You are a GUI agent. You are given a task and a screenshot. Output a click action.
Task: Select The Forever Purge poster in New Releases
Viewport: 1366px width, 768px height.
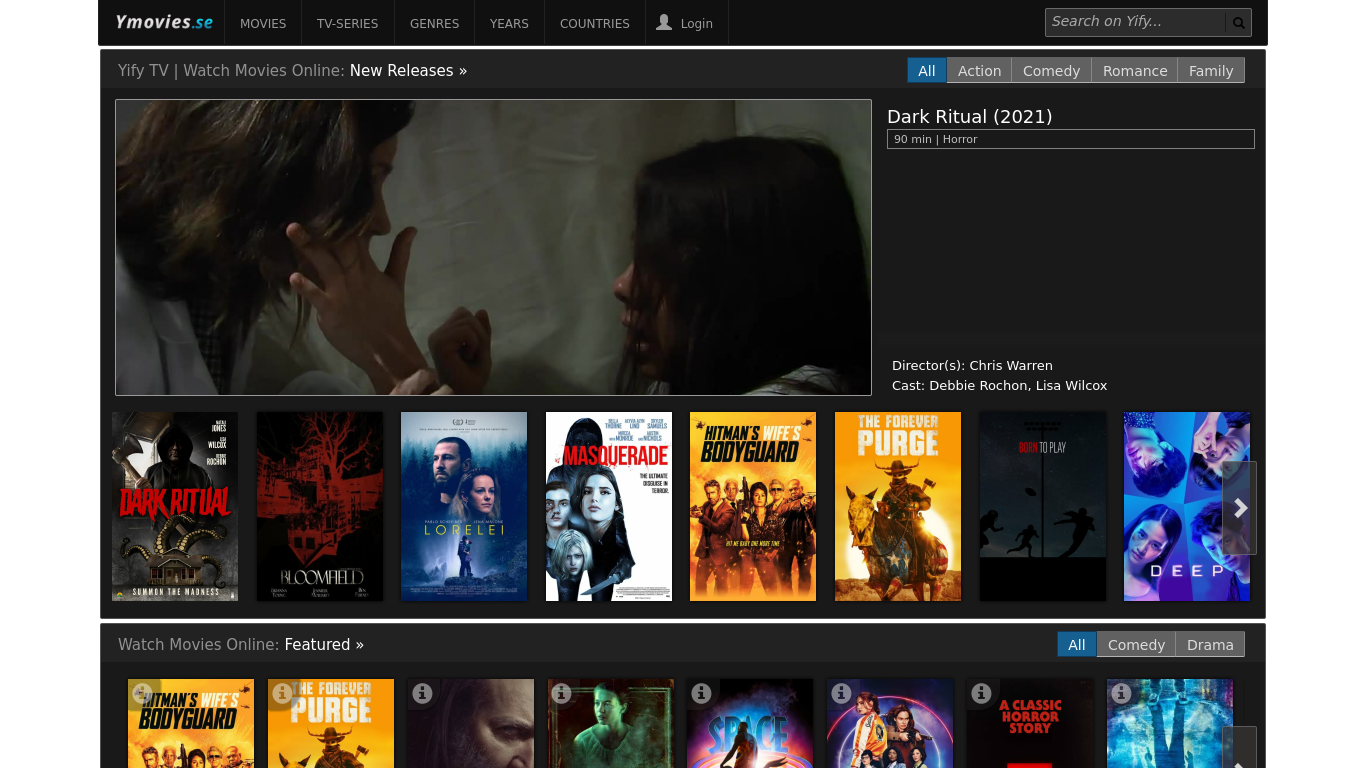pyautogui.click(x=898, y=506)
